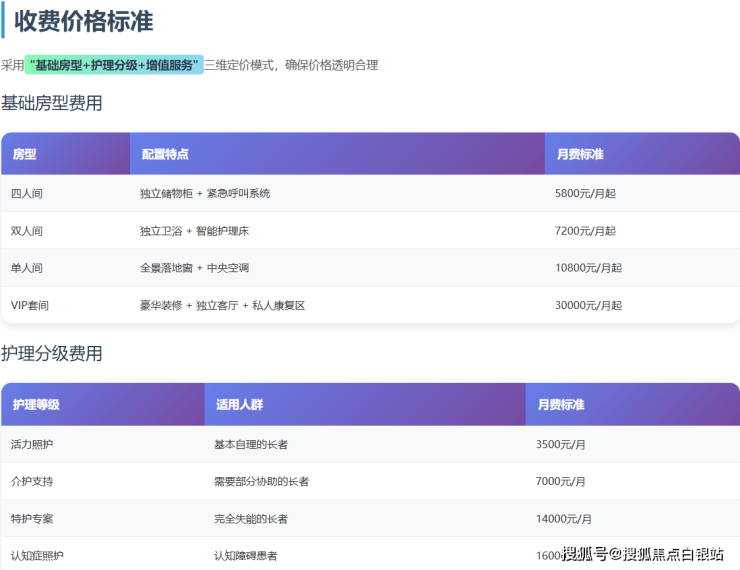Screen dimensions: 740x570
Task: Click the 基础房型费用 section title
Action: click(52, 103)
